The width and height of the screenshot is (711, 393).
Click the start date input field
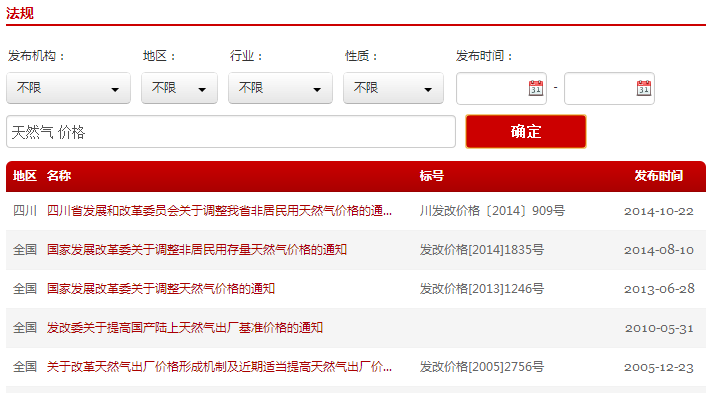tap(492, 88)
